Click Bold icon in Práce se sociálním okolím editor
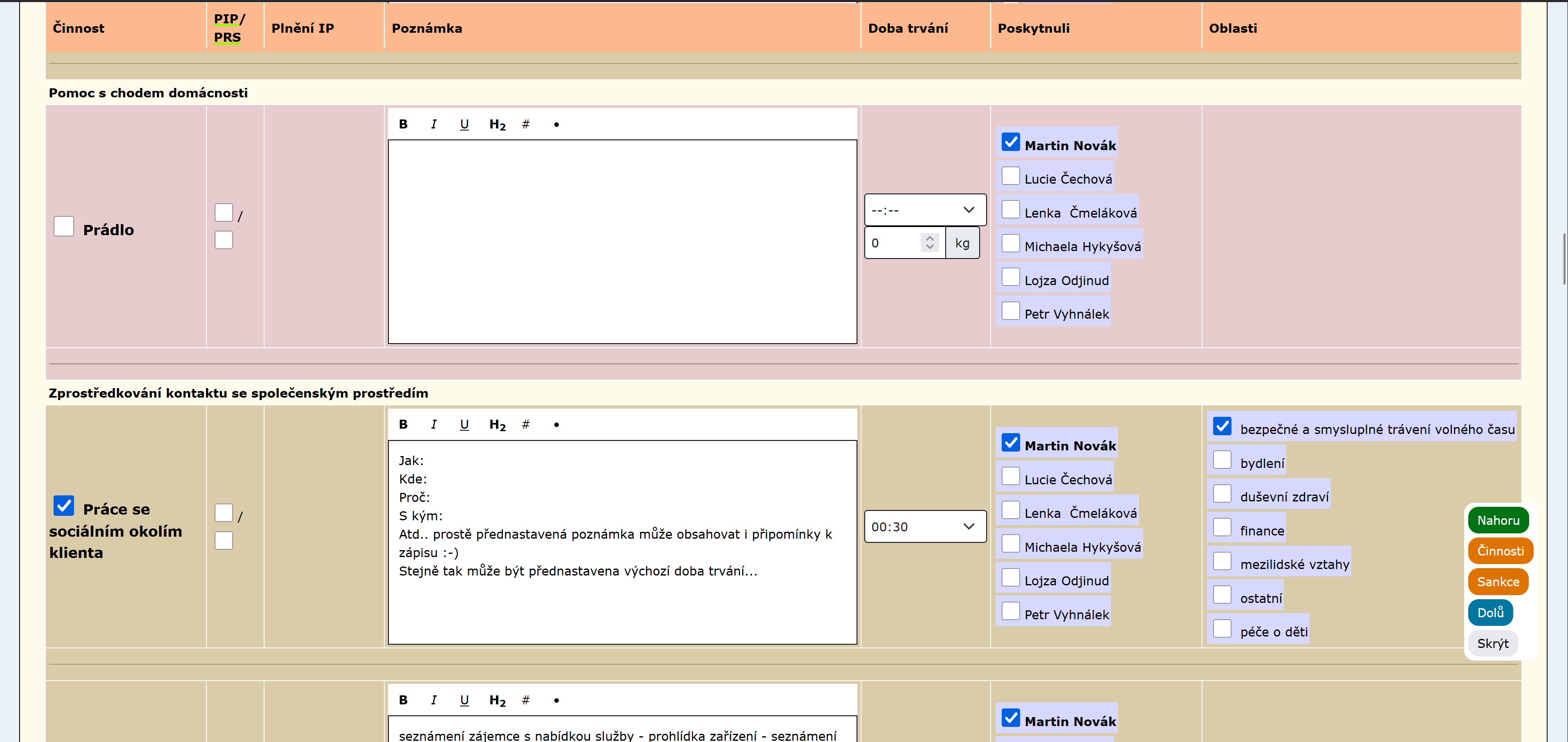 click(x=403, y=425)
